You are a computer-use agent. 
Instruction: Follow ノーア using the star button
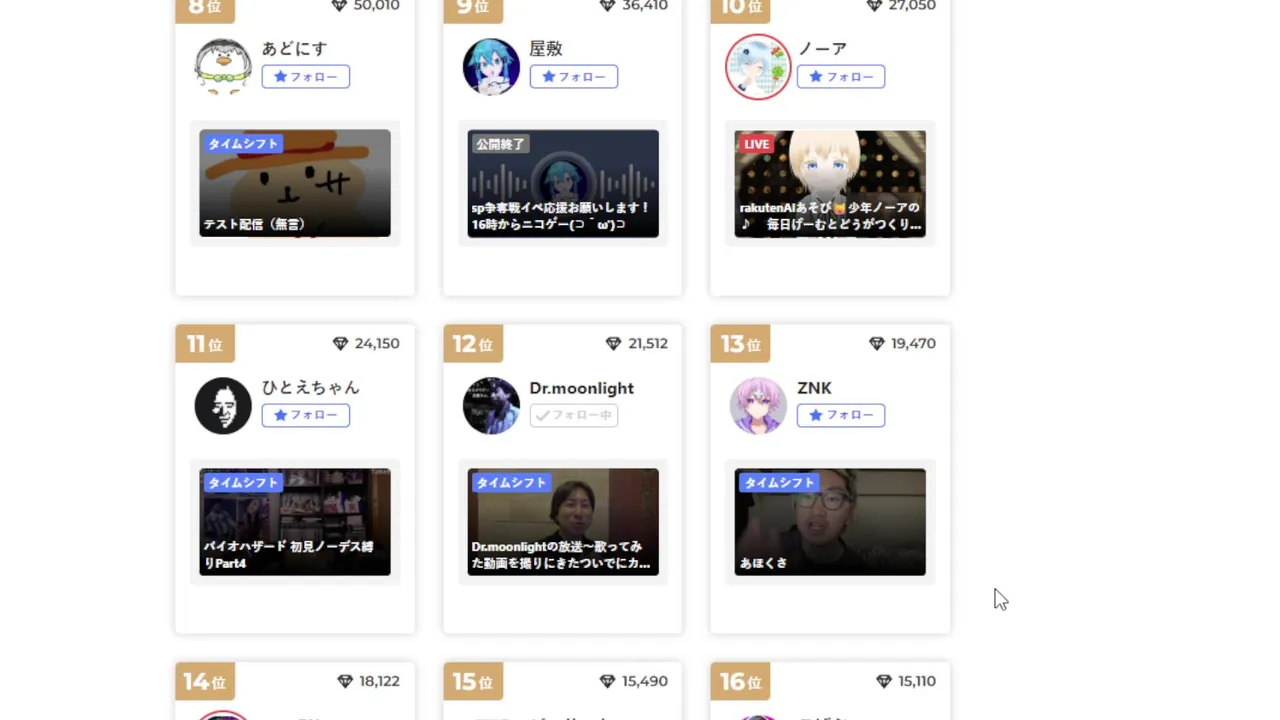pyautogui.click(x=841, y=77)
